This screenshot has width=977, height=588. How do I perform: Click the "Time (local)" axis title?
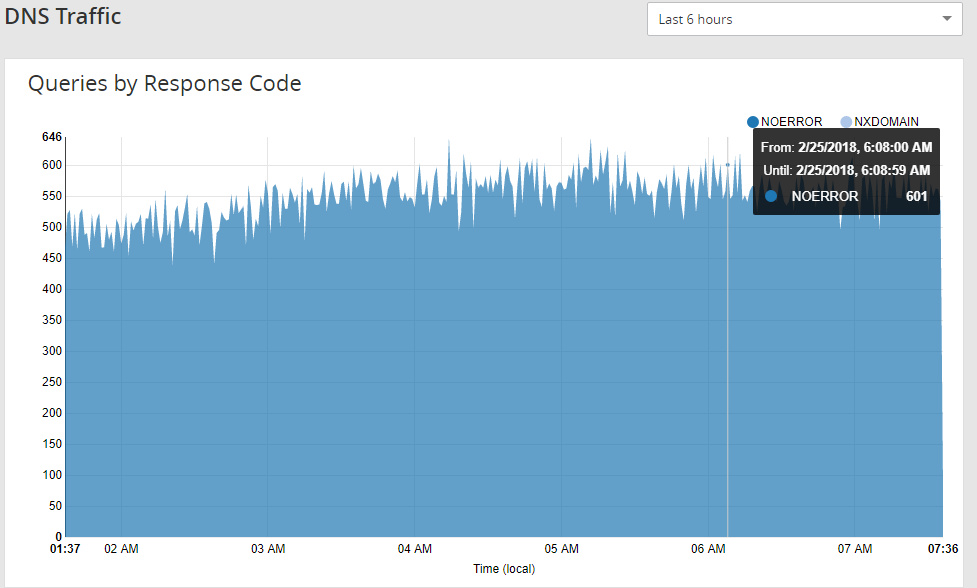tap(504, 569)
